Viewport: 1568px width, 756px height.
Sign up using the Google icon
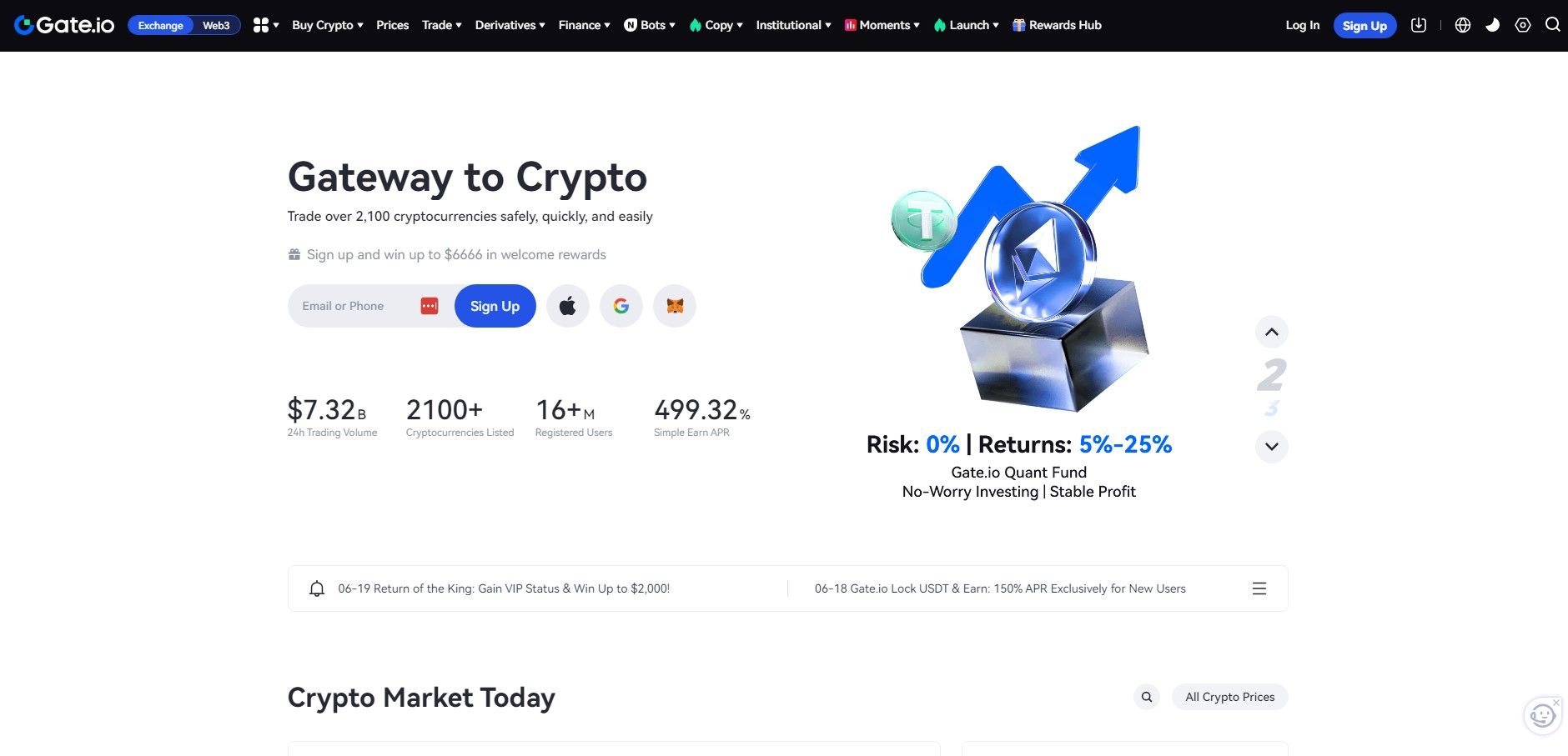(x=621, y=306)
